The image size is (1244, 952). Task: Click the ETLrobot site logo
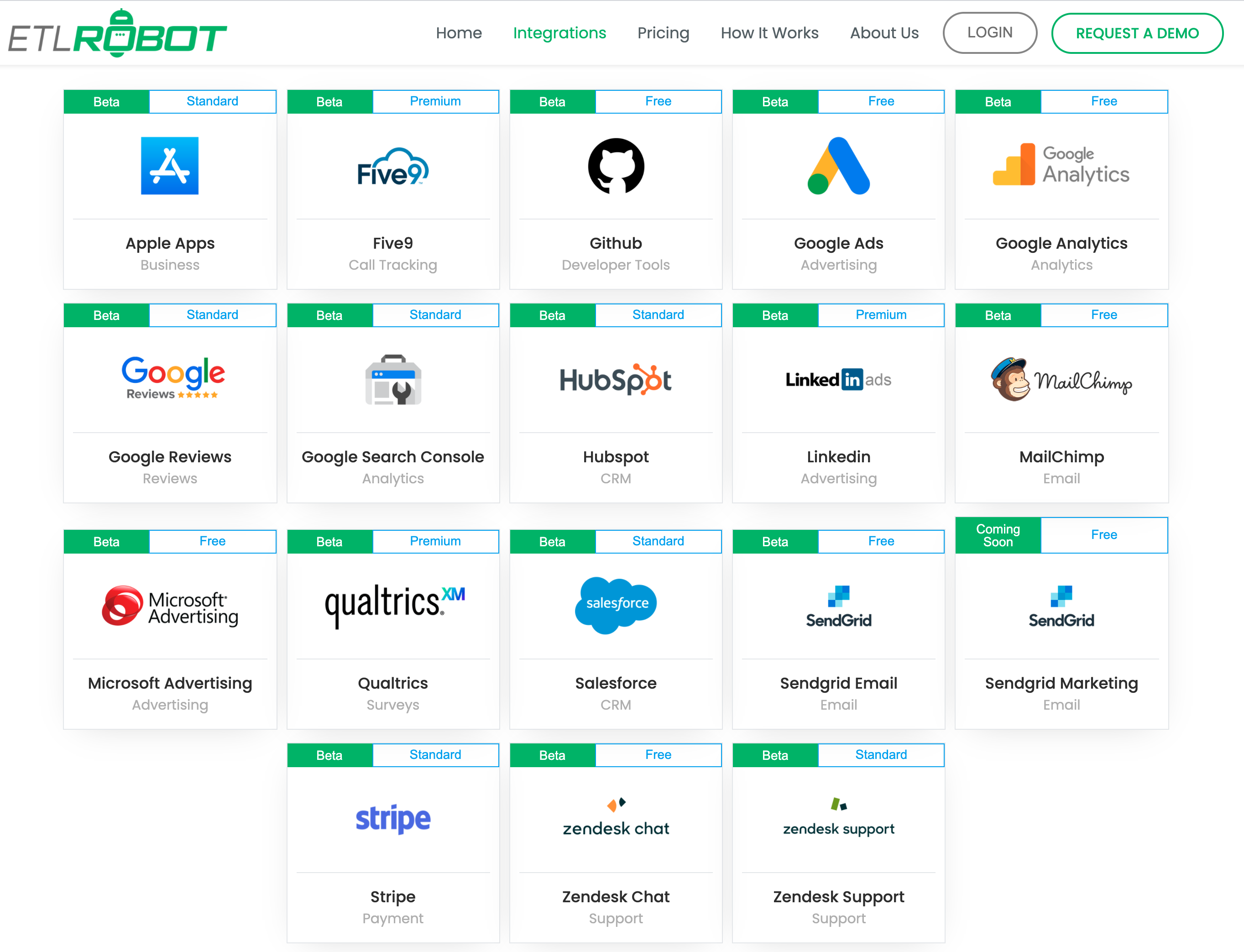point(117,34)
